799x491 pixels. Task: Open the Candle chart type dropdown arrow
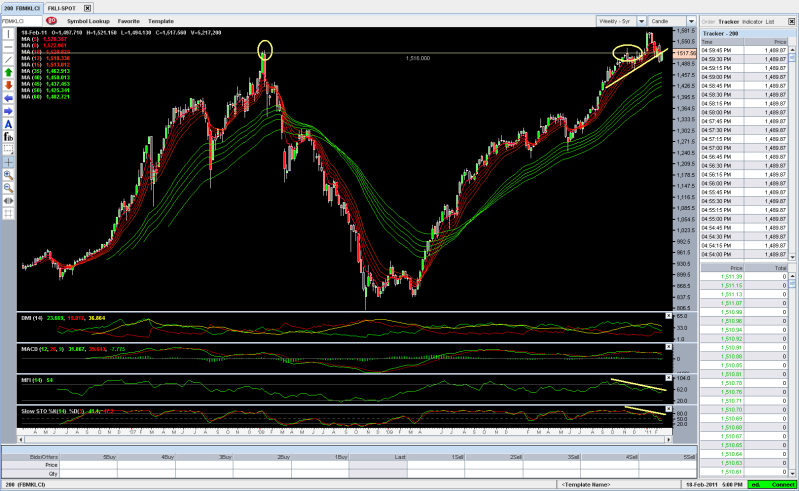tap(691, 21)
